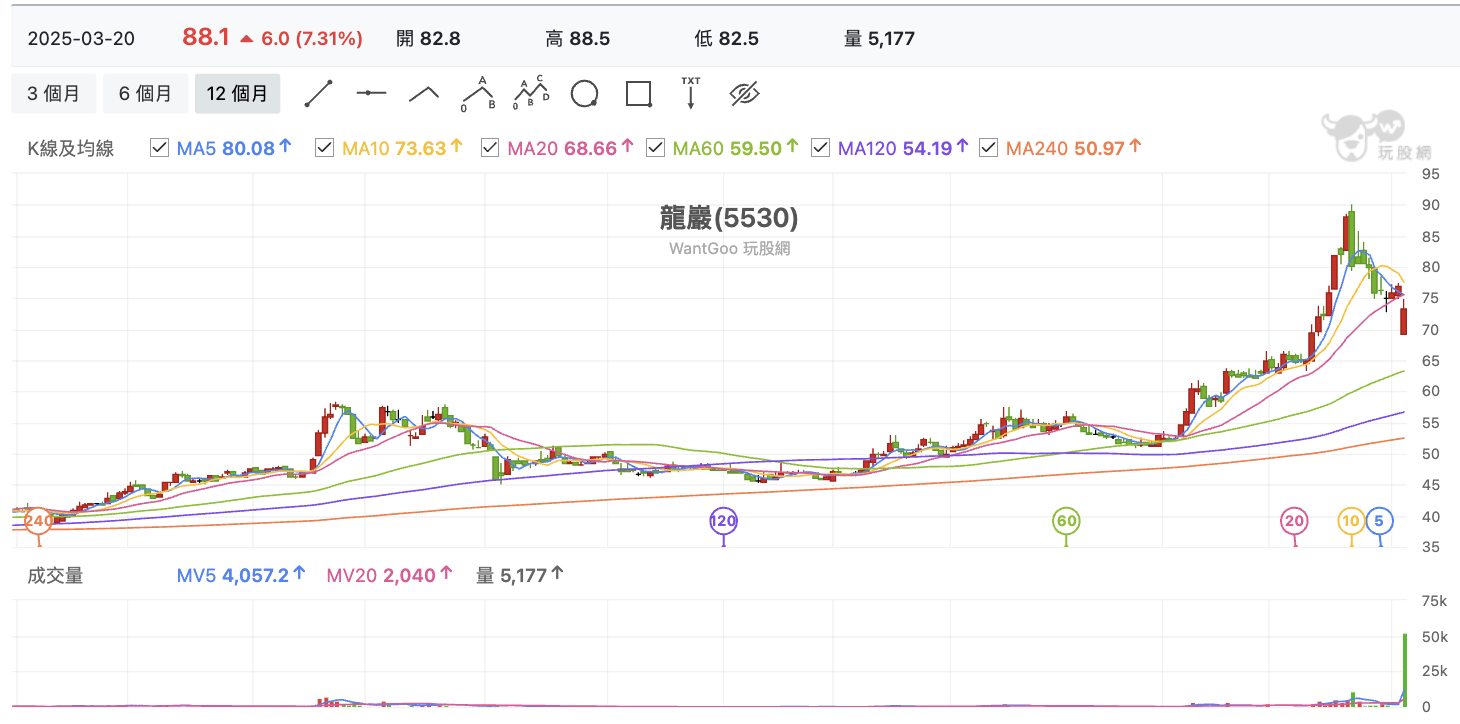This screenshot has height=724, width=1460.
Task: Select the A-B wave drawing tool
Action: coord(477,92)
